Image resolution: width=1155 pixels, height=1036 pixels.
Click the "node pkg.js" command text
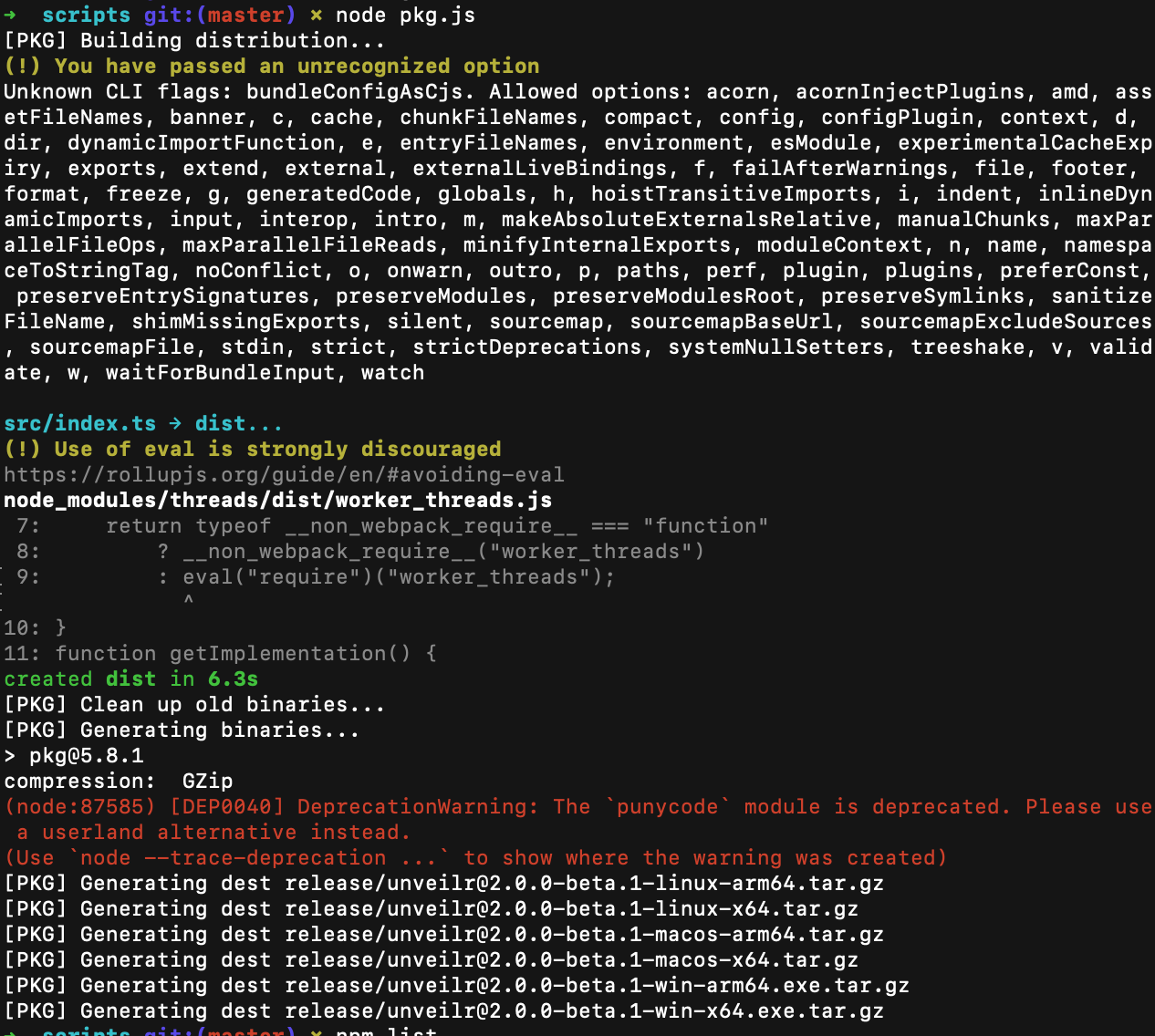[x=405, y=16]
